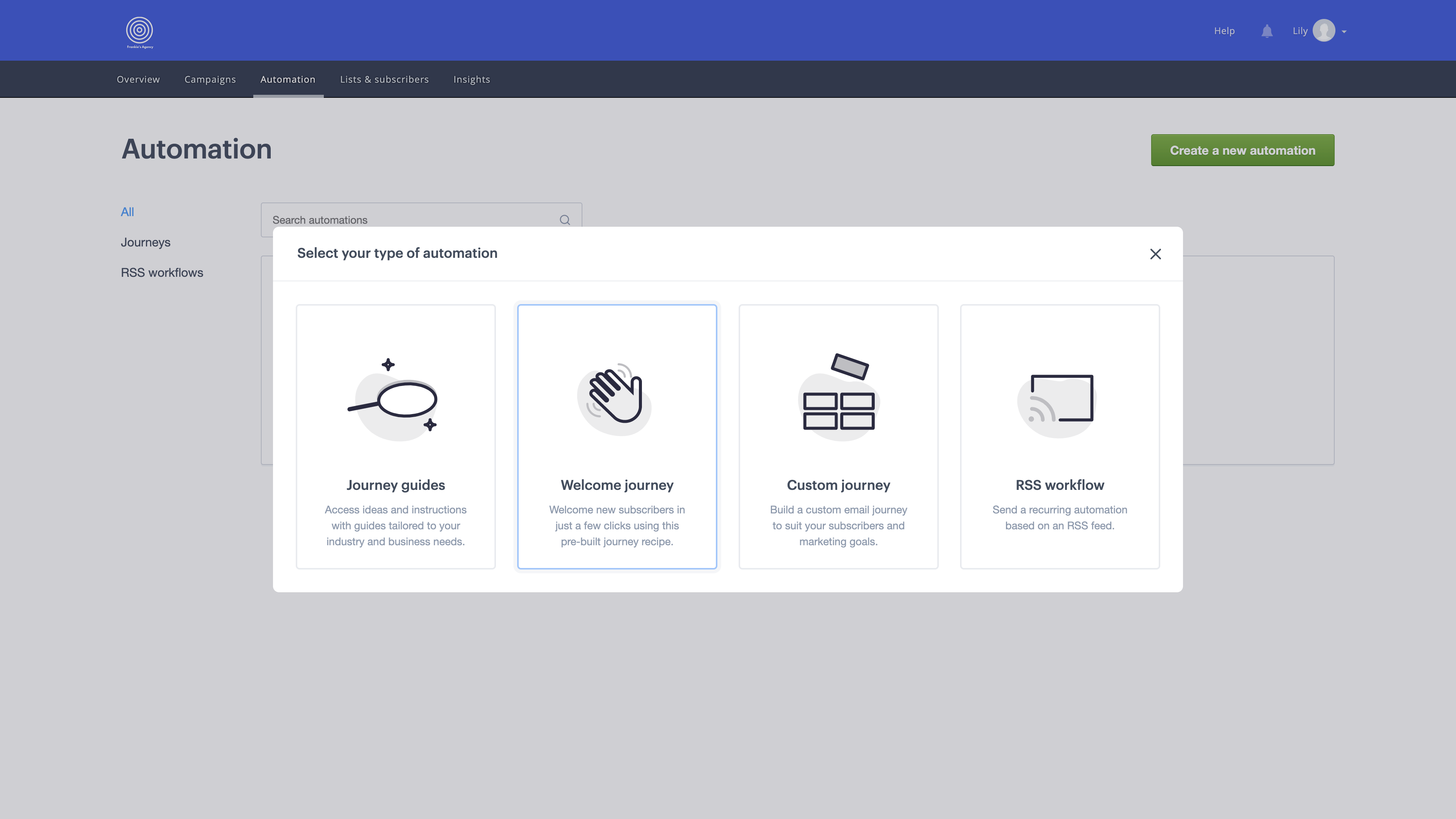Open the Overview tab
Image resolution: width=1456 pixels, height=819 pixels.
point(138,79)
